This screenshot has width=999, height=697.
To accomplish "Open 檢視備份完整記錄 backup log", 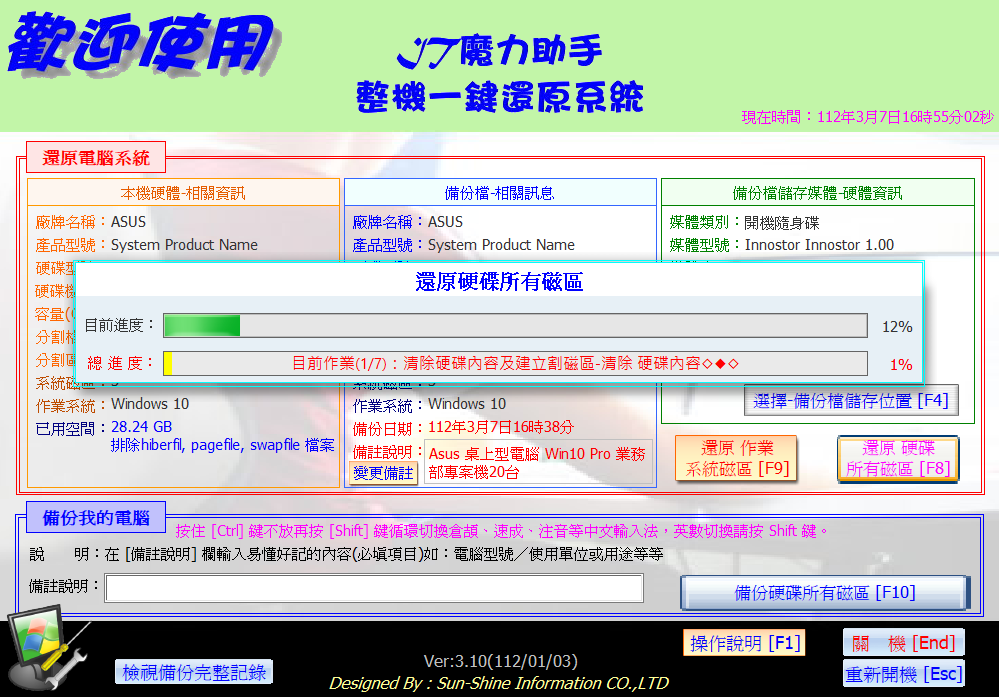I will (194, 672).
